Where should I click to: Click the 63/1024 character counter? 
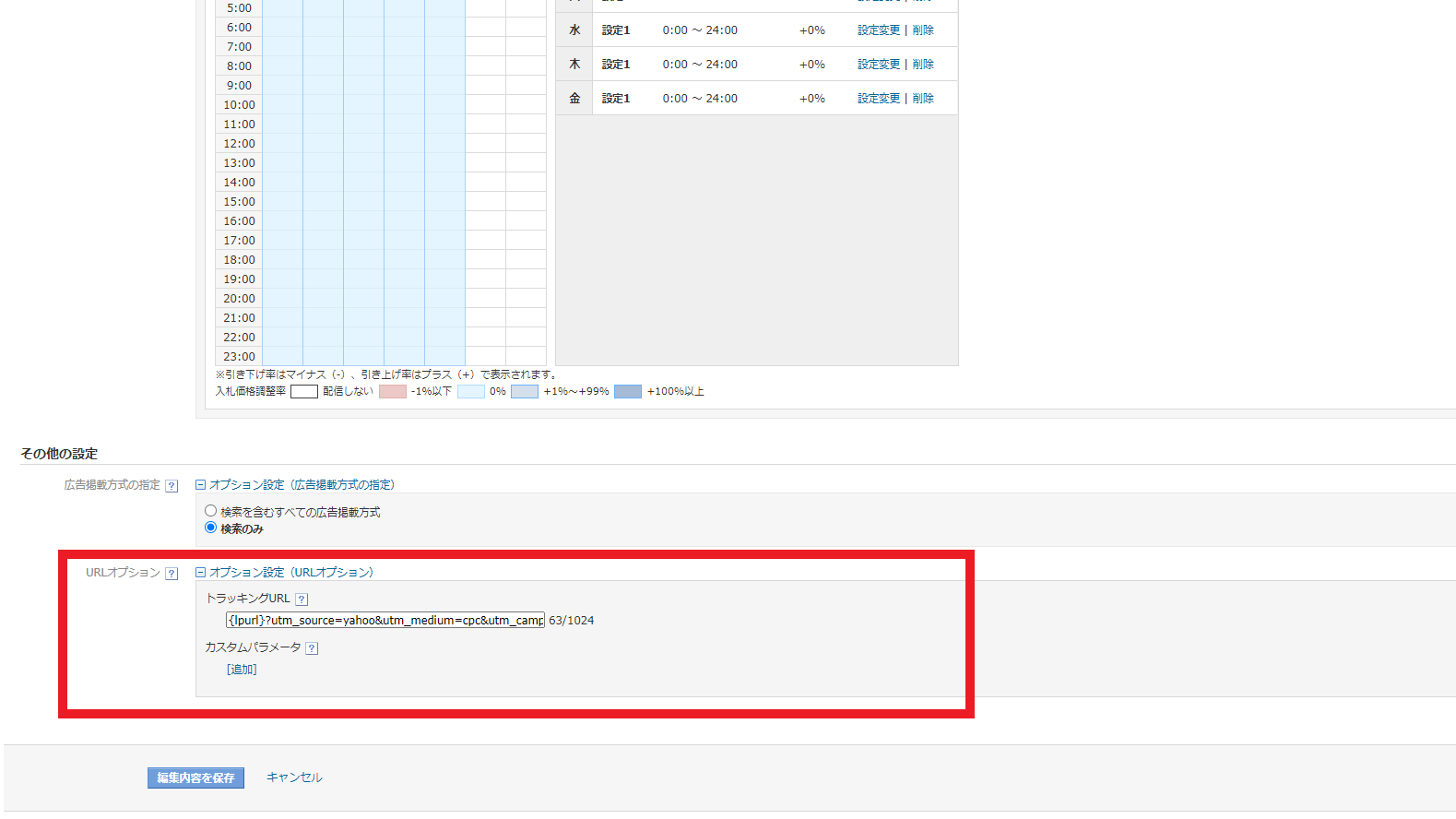tap(572, 621)
